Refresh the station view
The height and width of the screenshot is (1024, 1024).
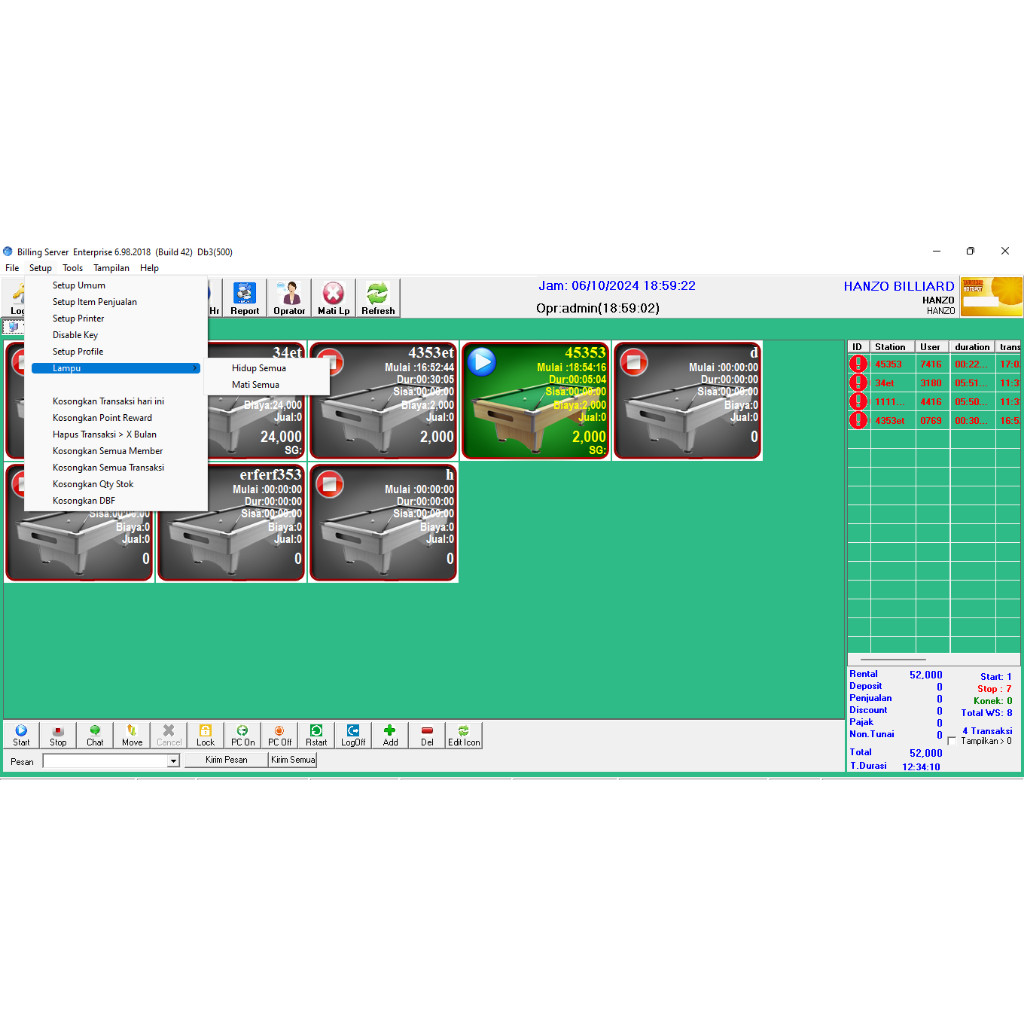tap(377, 298)
